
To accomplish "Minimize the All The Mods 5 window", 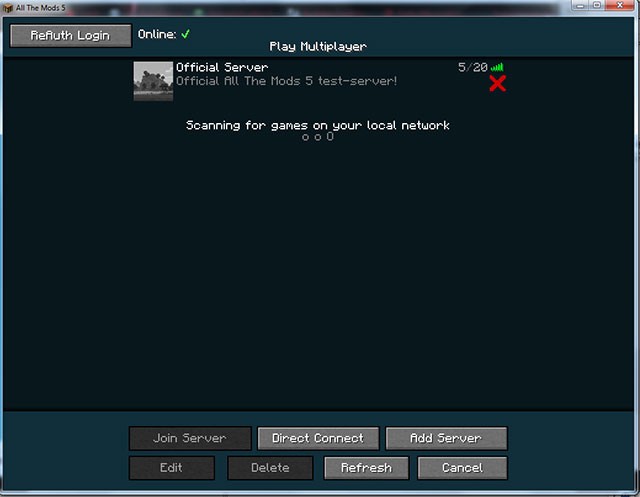I will [x=580, y=5].
